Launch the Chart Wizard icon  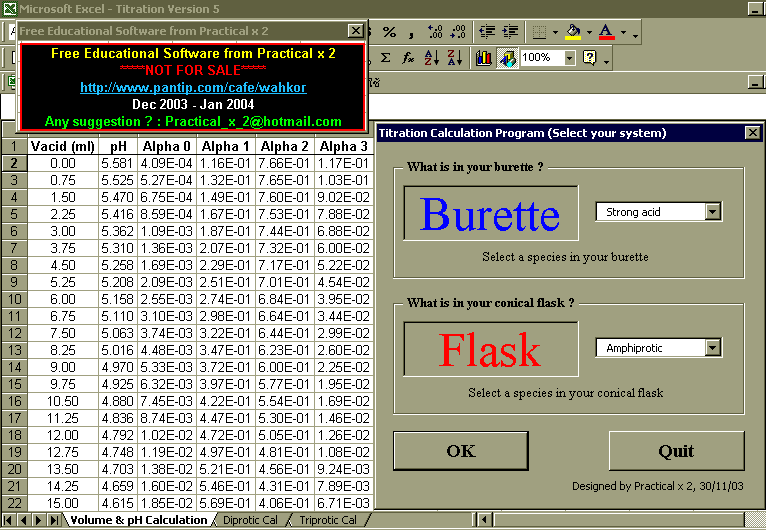tap(484, 58)
